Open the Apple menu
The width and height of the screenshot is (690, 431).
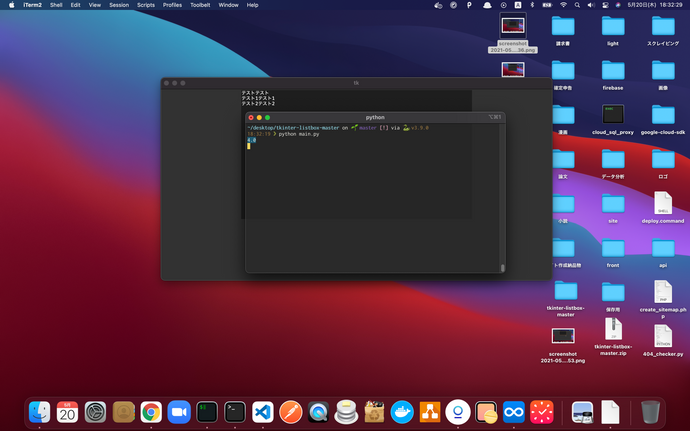point(11,5)
